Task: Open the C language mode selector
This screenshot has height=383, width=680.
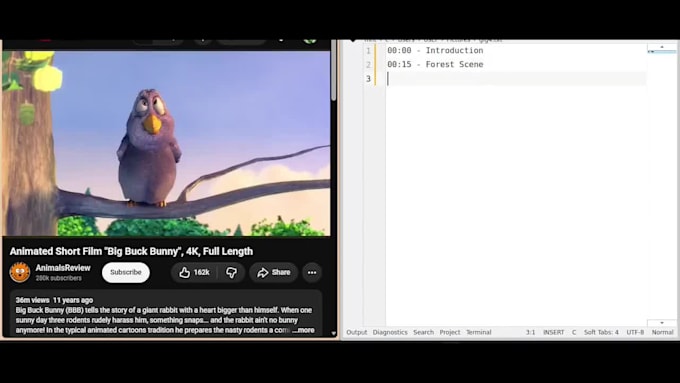Action: pos(574,332)
